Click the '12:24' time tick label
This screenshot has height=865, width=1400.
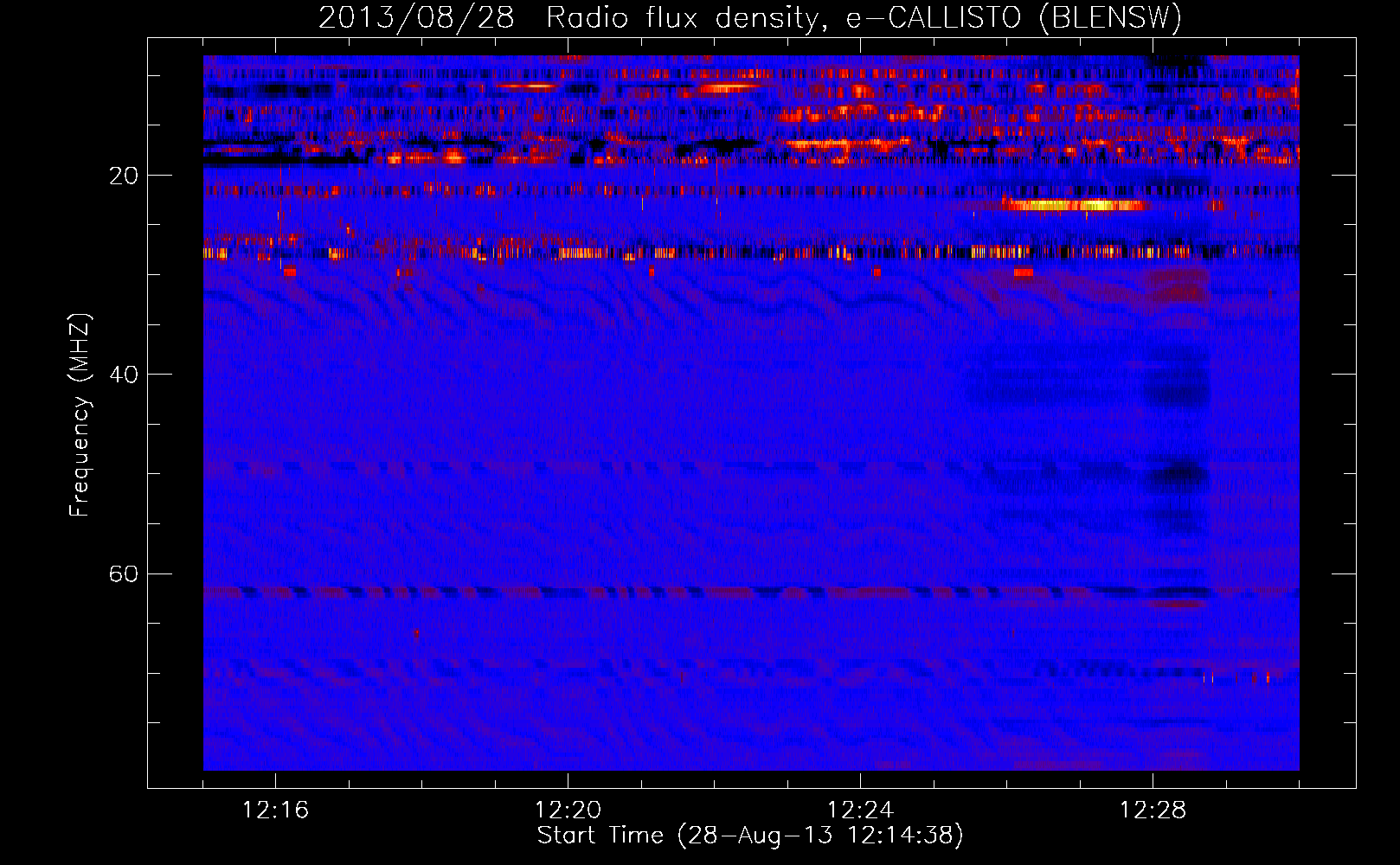pos(860,811)
